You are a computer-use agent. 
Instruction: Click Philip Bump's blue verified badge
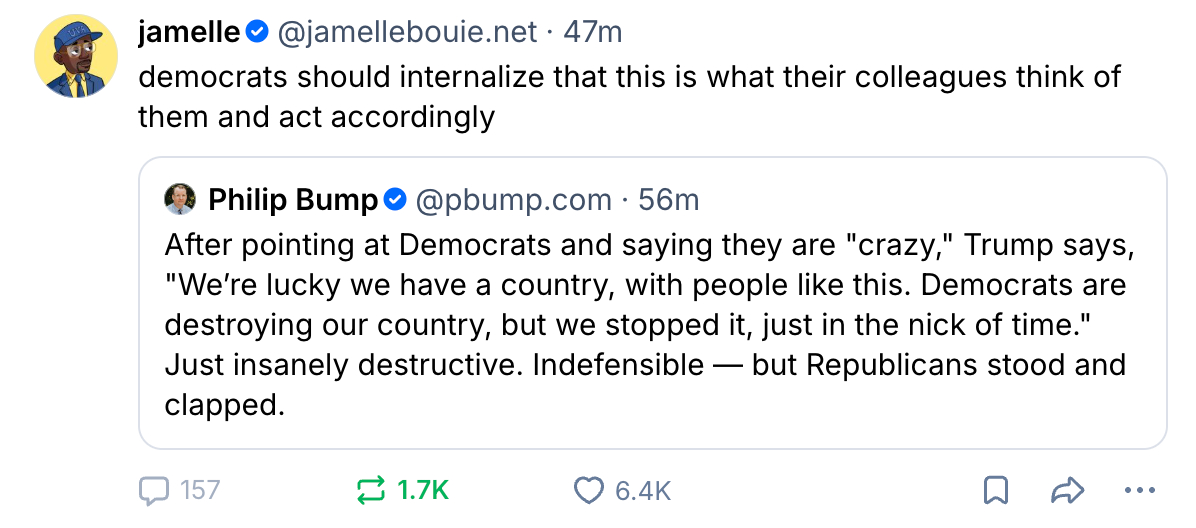click(396, 200)
